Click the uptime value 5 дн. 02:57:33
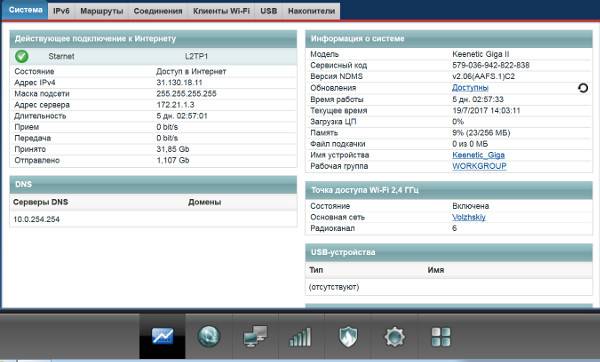The image size is (600, 362). coord(478,99)
